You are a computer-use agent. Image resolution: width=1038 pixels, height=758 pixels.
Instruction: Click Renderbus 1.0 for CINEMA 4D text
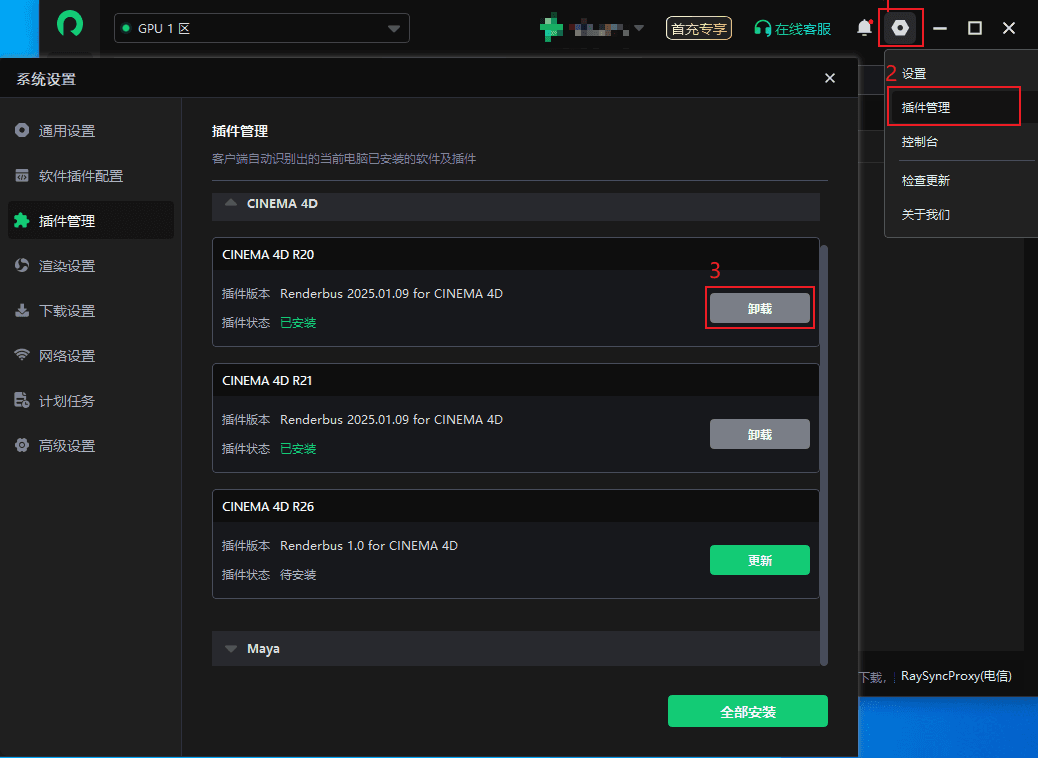(x=369, y=545)
